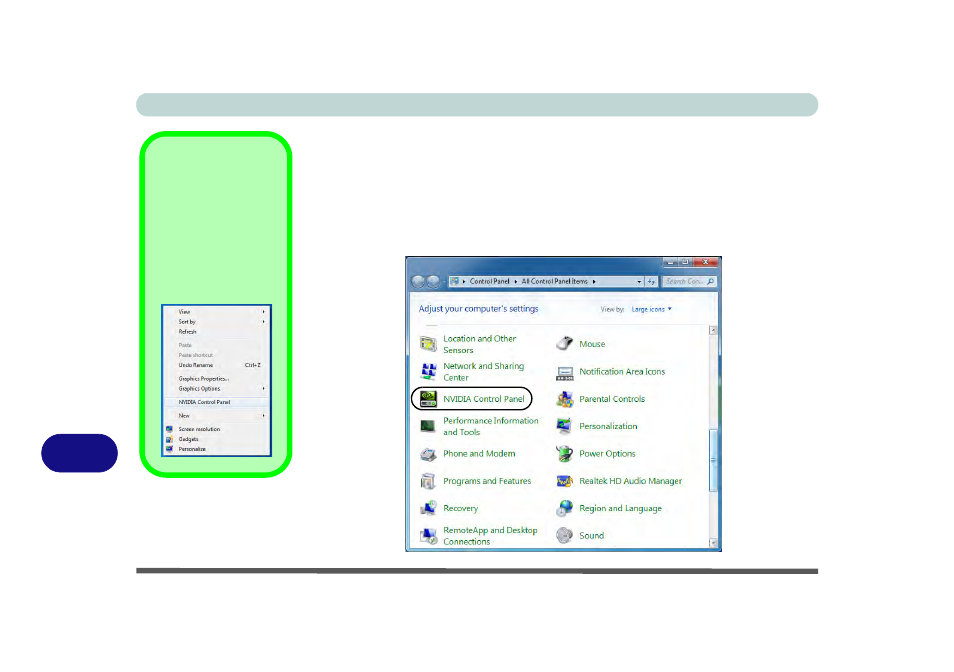Expand the arrow after Control Panel breadcrumb
This screenshot has width=954, height=672.
(516, 282)
